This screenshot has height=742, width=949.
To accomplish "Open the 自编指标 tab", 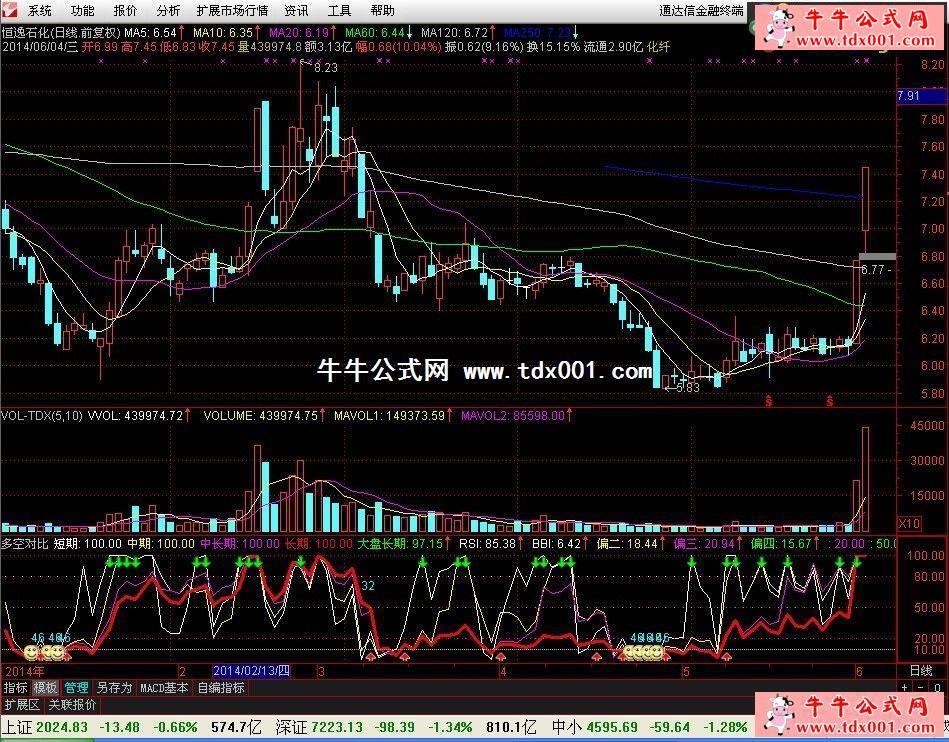I will click(x=220, y=688).
